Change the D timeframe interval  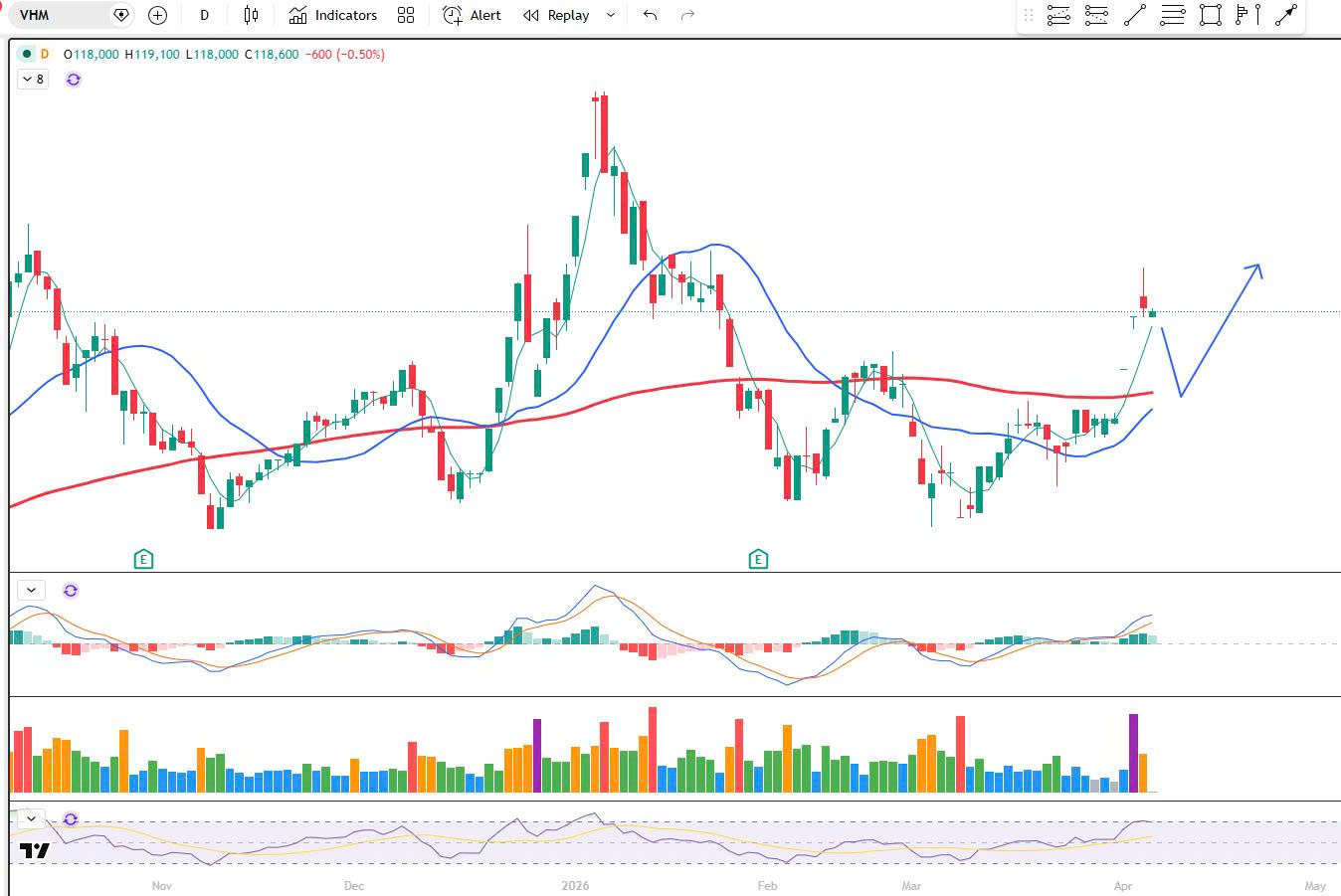(x=204, y=15)
